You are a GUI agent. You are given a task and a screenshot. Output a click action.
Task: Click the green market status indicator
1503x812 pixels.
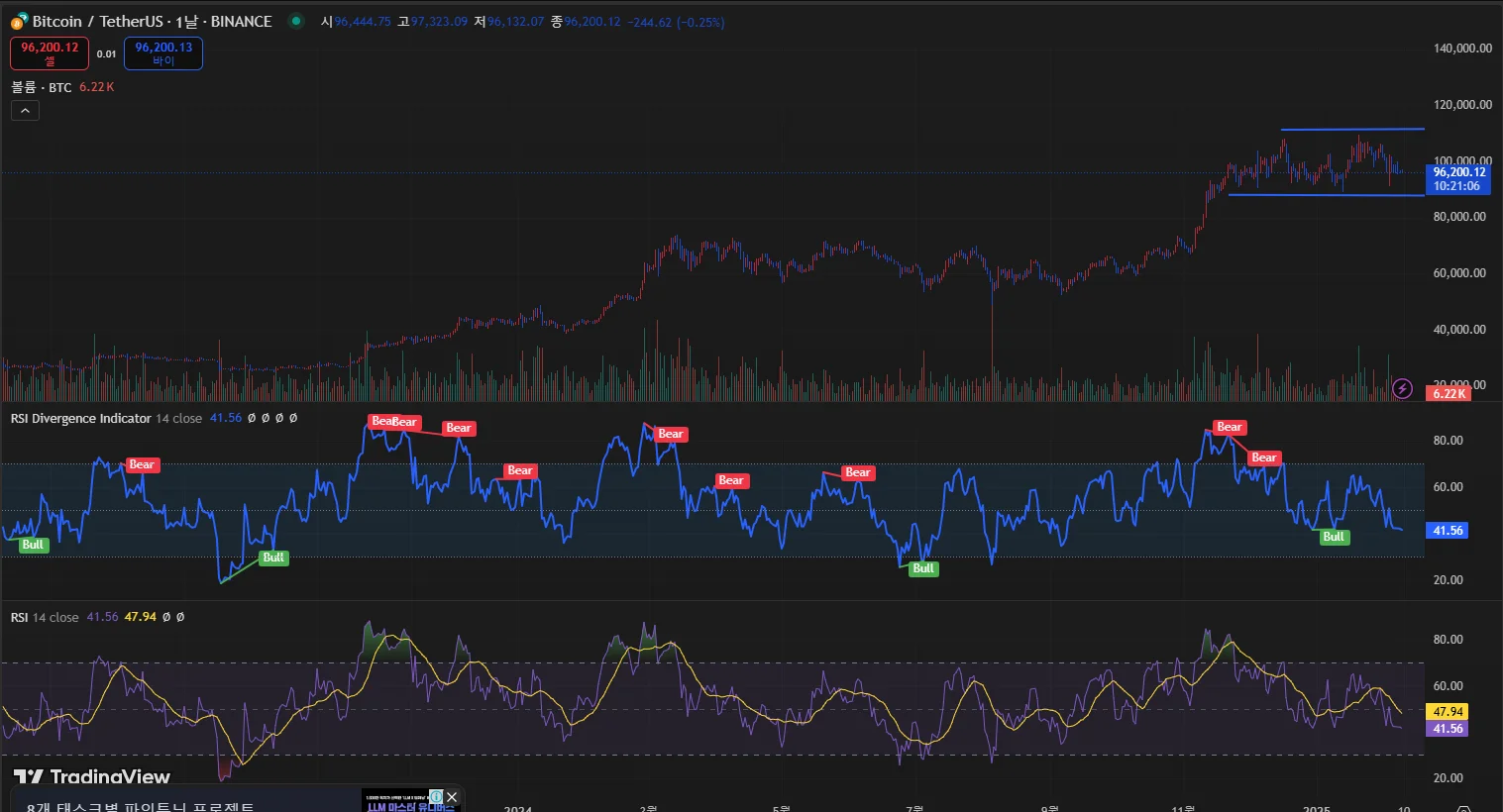(295, 21)
